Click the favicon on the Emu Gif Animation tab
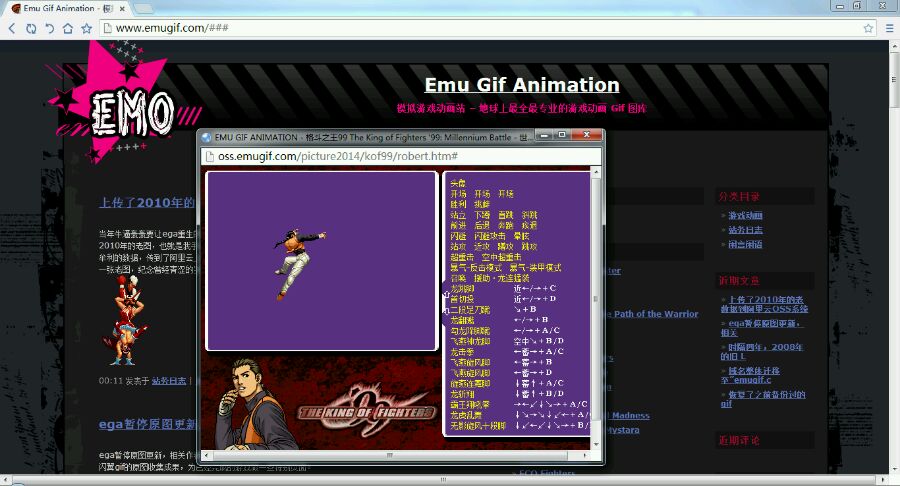Viewport: 900px width, 486px height. (x=16, y=9)
